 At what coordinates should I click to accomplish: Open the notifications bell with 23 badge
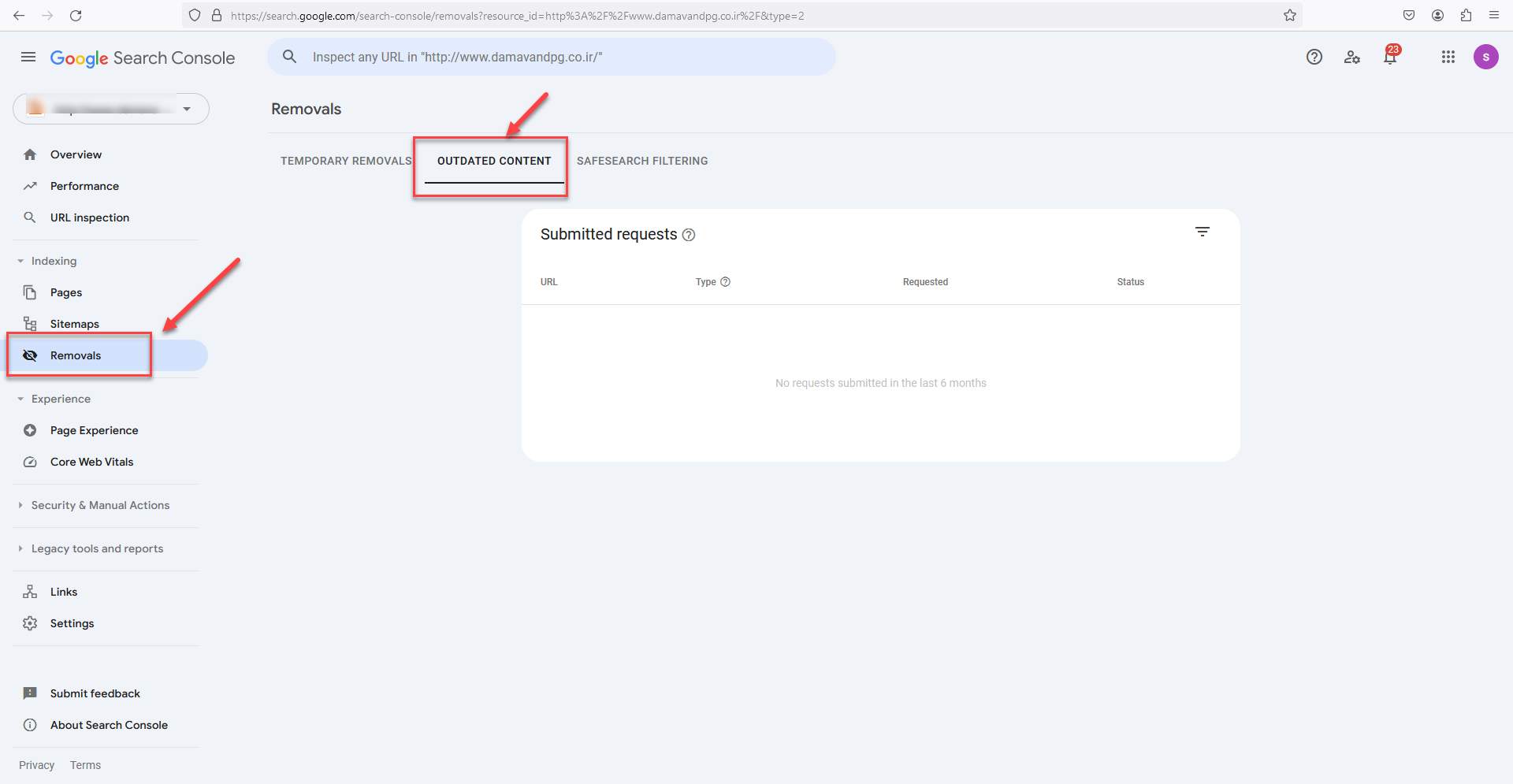point(1390,57)
